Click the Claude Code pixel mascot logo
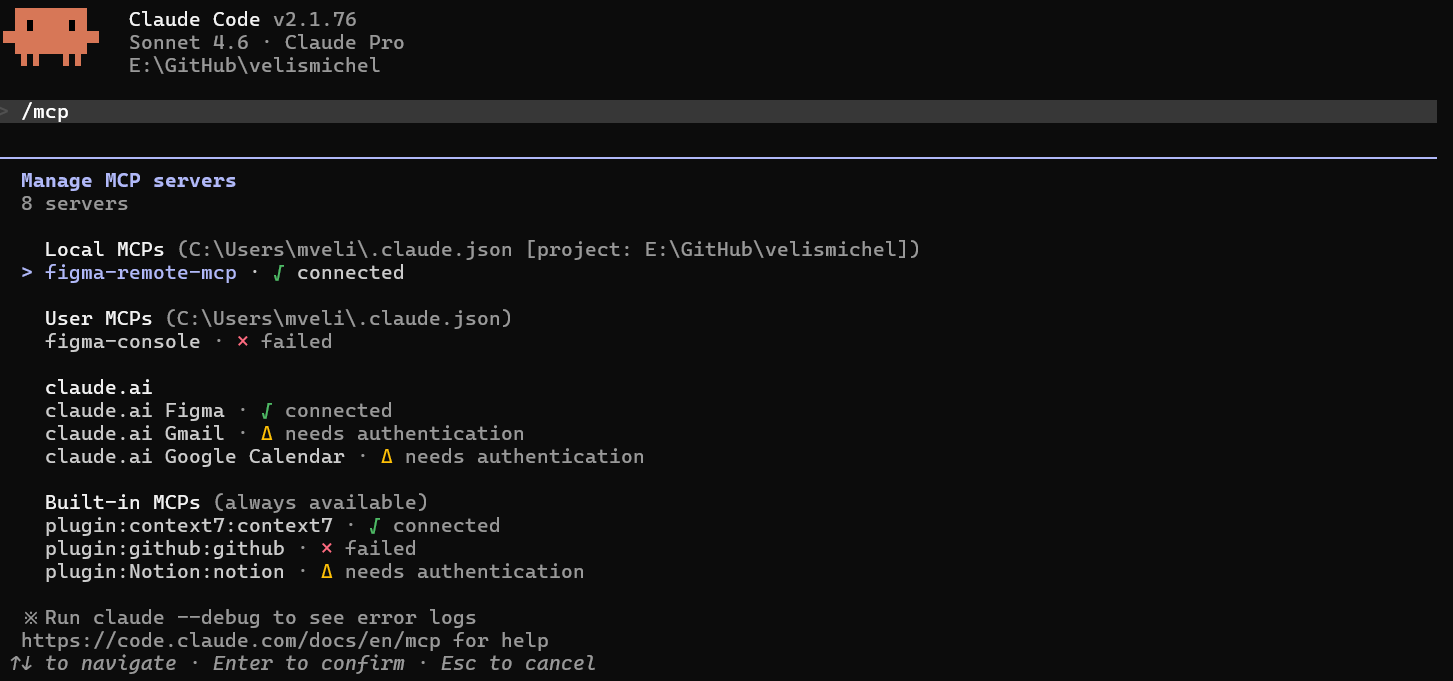The image size is (1453, 681). [50, 37]
